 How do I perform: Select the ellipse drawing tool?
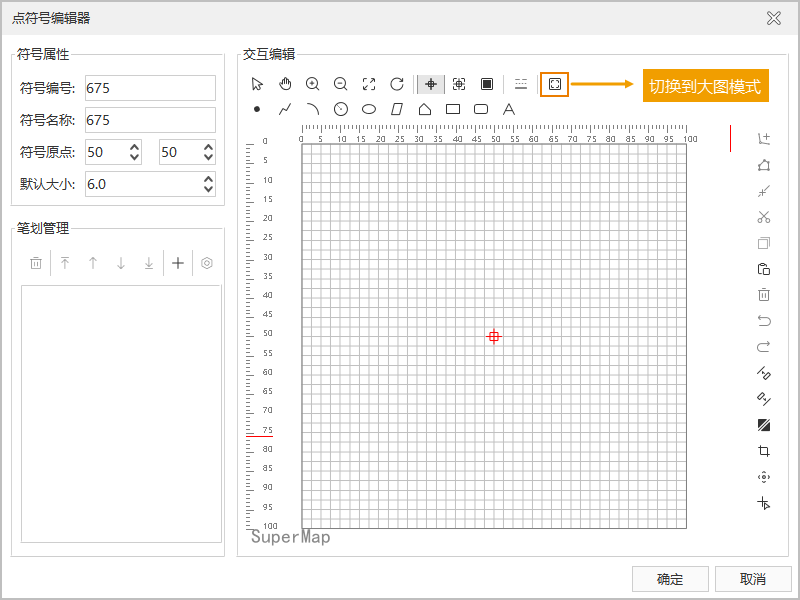369,109
